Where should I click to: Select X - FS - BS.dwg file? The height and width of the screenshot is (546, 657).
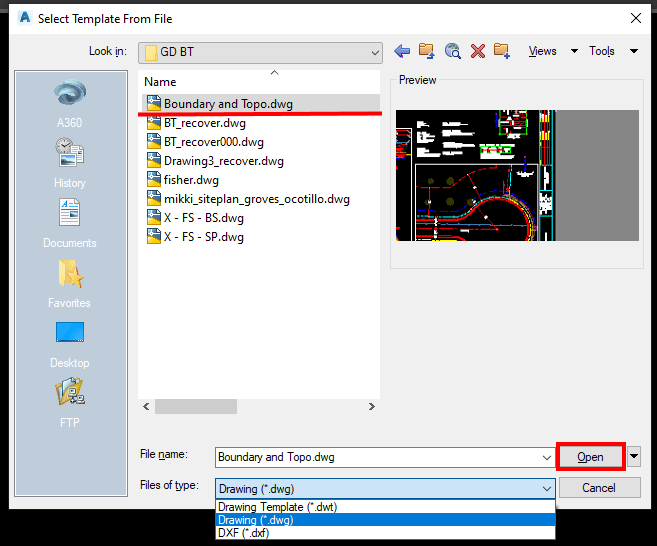click(x=204, y=218)
